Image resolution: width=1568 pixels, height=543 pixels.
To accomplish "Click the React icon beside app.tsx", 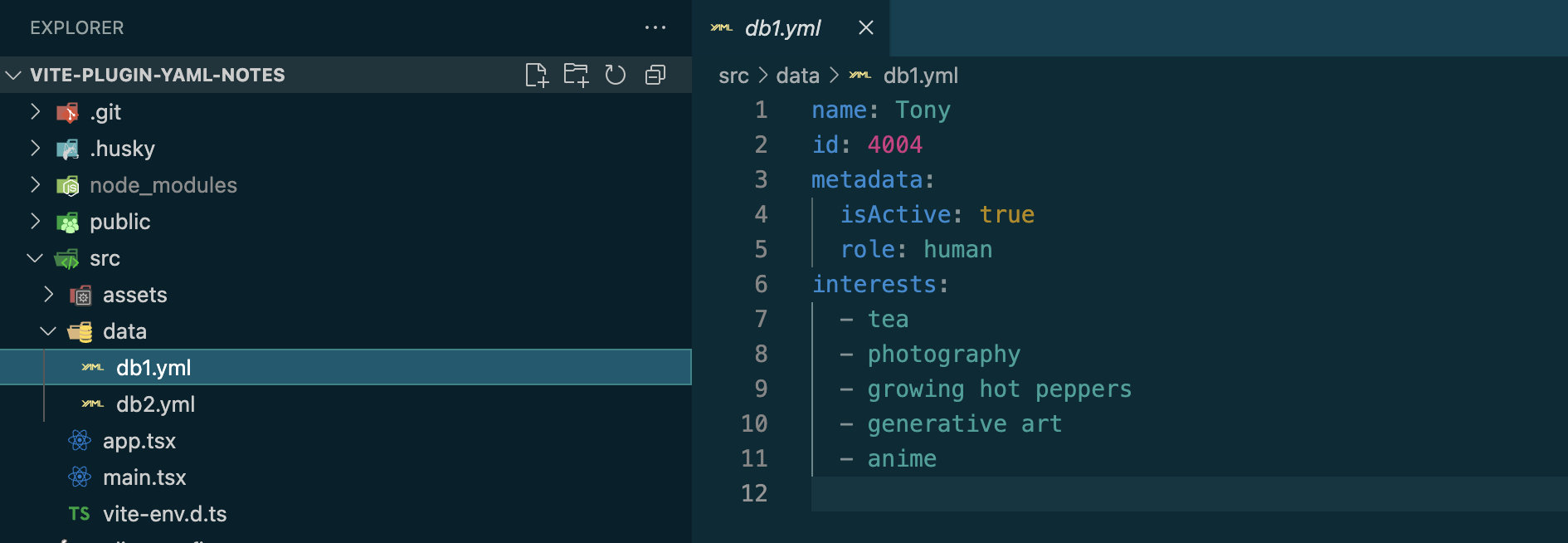I will click(80, 441).
